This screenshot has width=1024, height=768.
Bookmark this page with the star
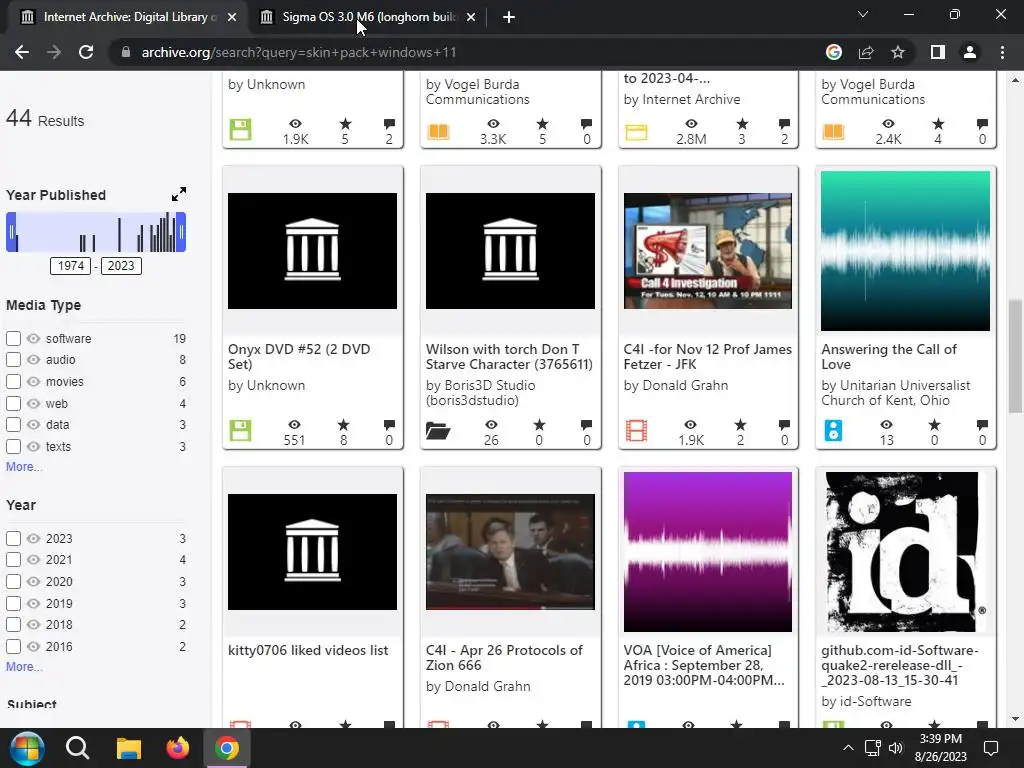tap(898, 52)
